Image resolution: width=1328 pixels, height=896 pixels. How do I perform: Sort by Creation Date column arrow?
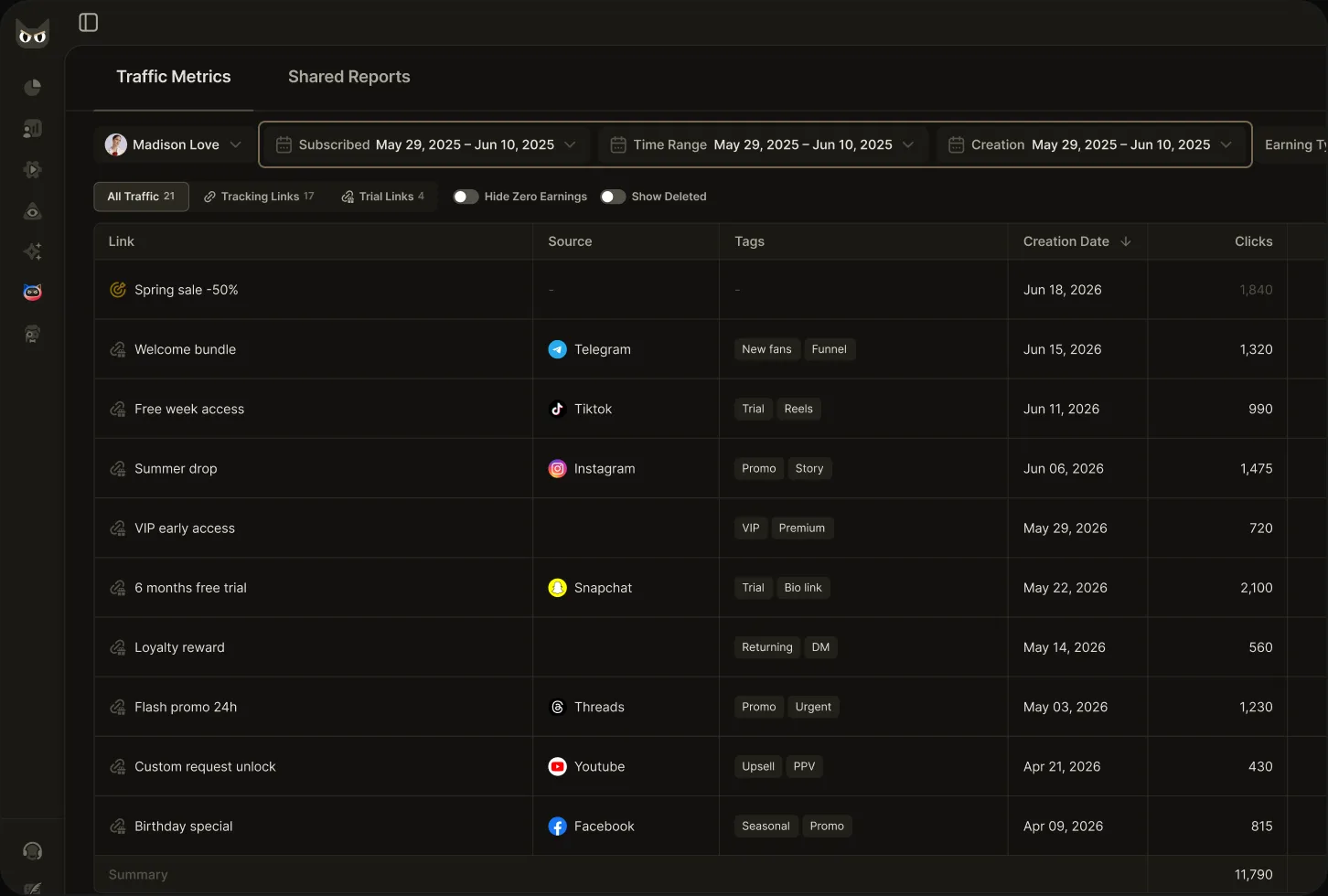tap(1126, 241)
